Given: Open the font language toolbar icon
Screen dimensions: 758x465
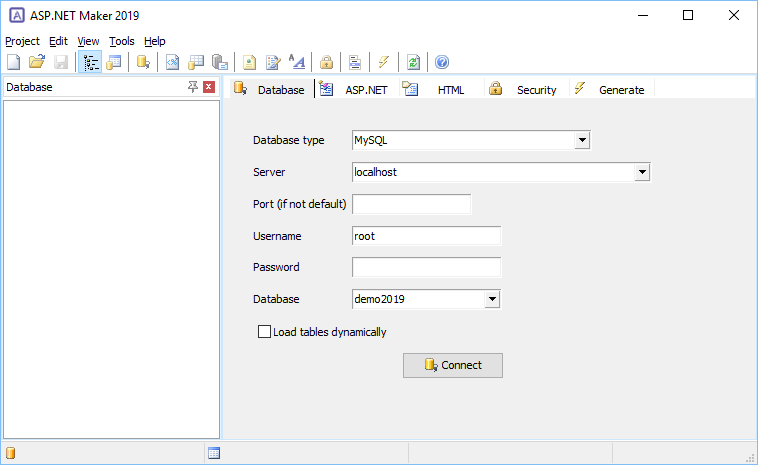Looking at the screenshot, I should [297, 62].
